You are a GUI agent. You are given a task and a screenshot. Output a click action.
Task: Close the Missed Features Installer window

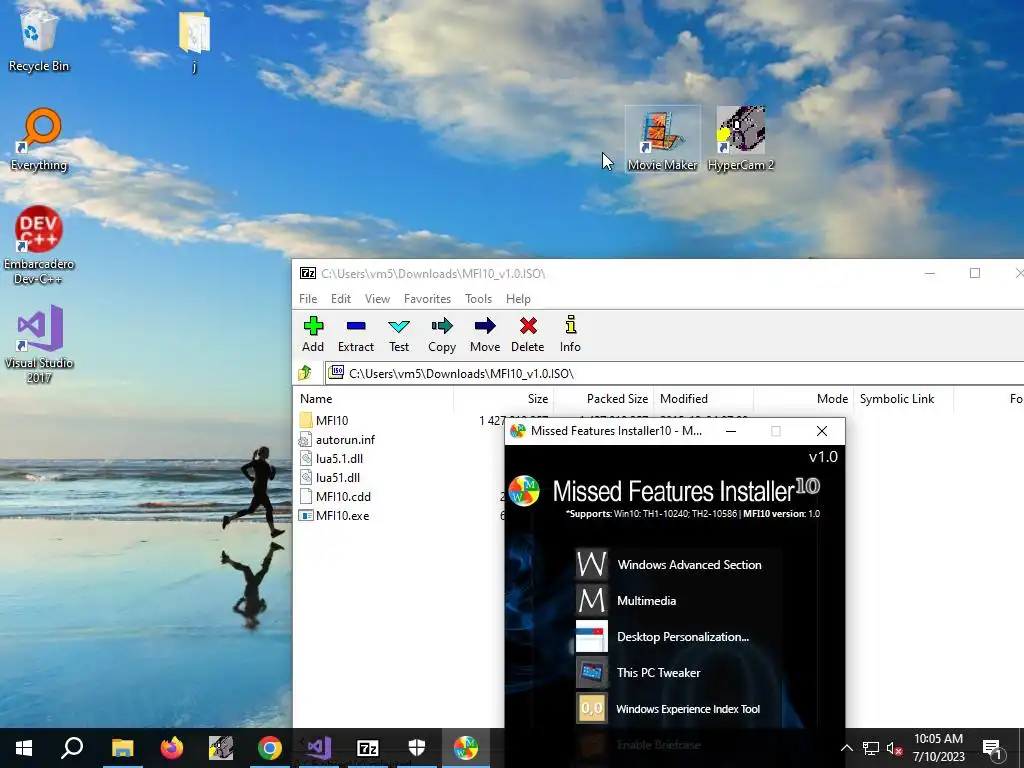tap(822, 431)
